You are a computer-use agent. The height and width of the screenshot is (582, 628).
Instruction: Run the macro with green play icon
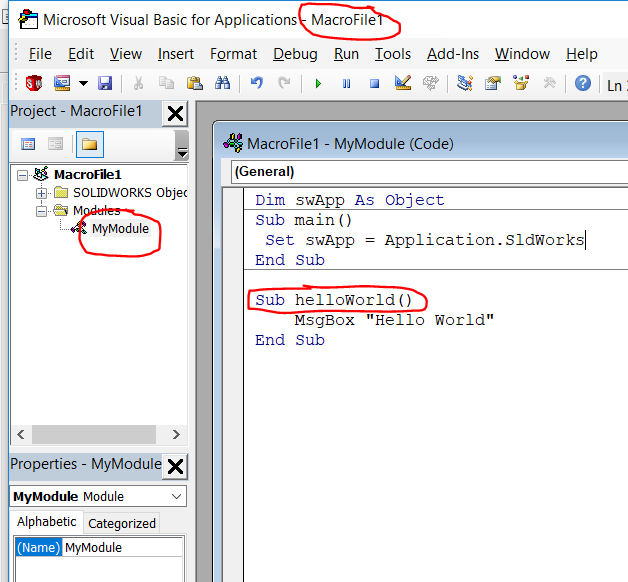318,83
